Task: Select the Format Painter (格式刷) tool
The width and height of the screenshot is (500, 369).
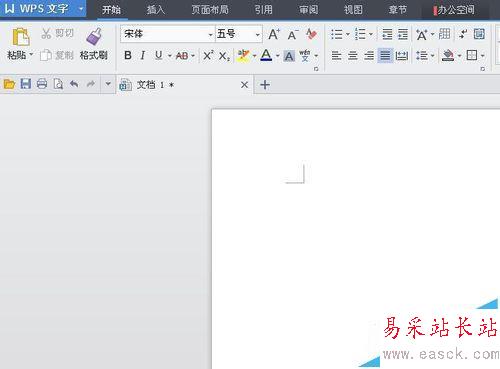Action: tap(94, 44)
